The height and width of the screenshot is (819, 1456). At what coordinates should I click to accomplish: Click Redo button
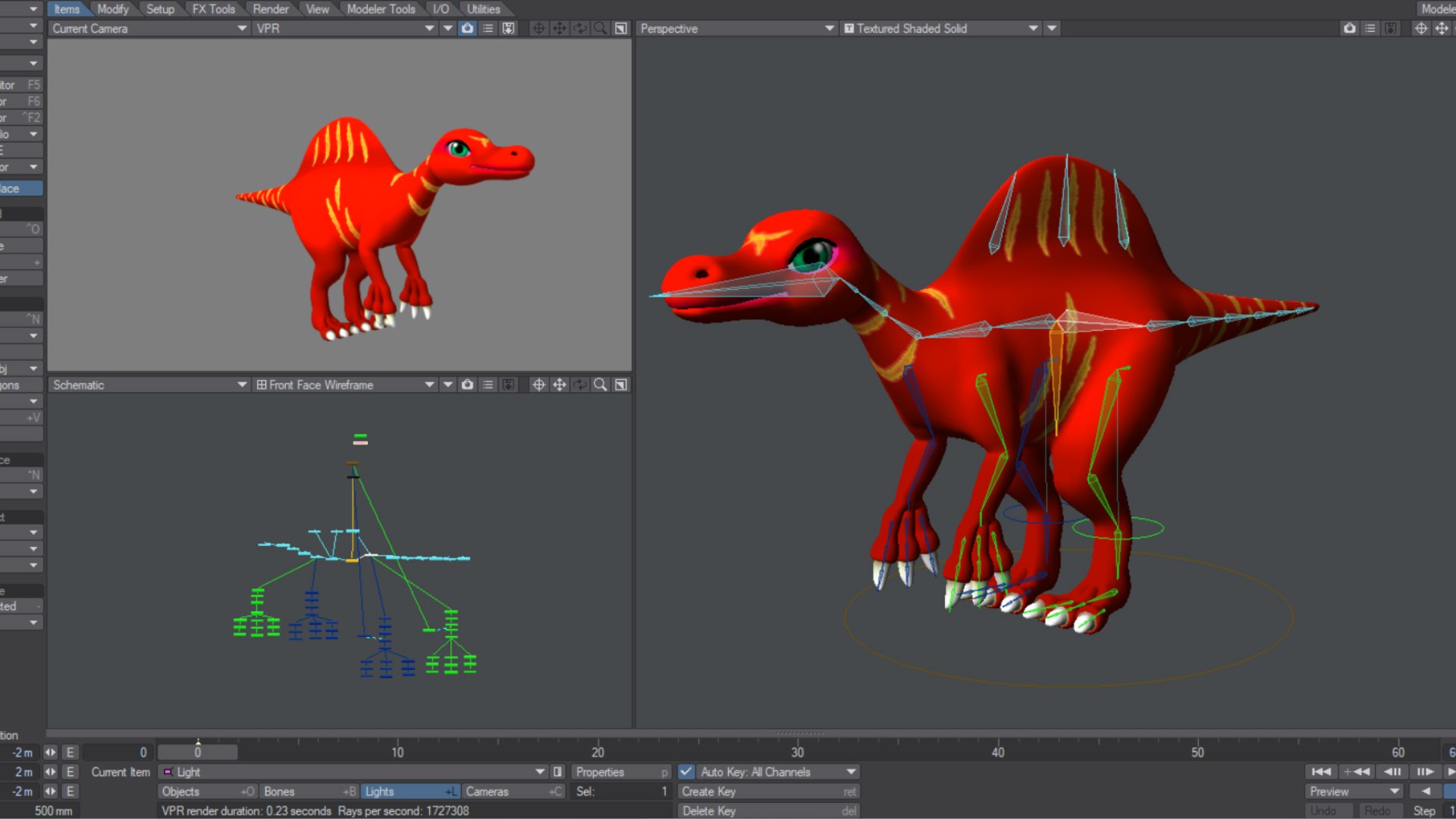tap(1378, 811)
